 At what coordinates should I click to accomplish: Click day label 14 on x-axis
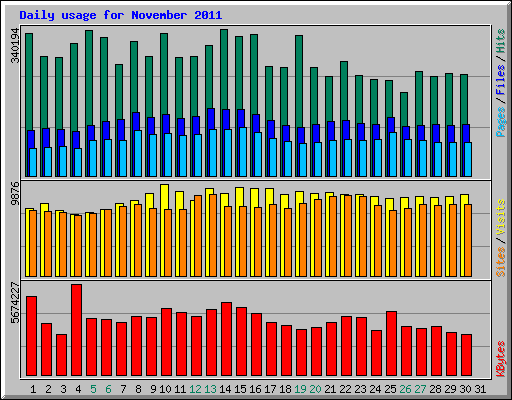point(225,389)
